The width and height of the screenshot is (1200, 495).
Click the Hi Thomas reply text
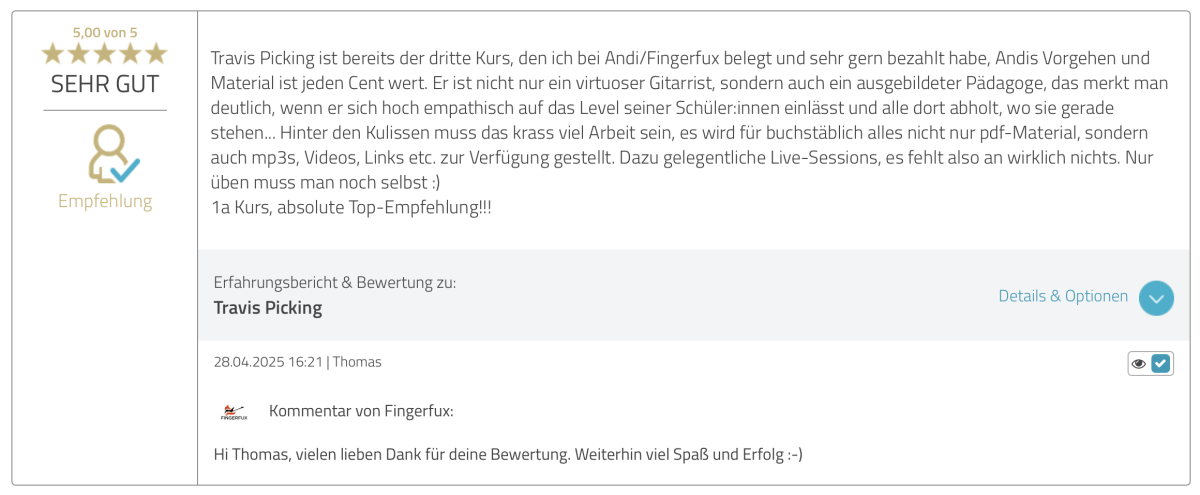click(x=508, y=455)
